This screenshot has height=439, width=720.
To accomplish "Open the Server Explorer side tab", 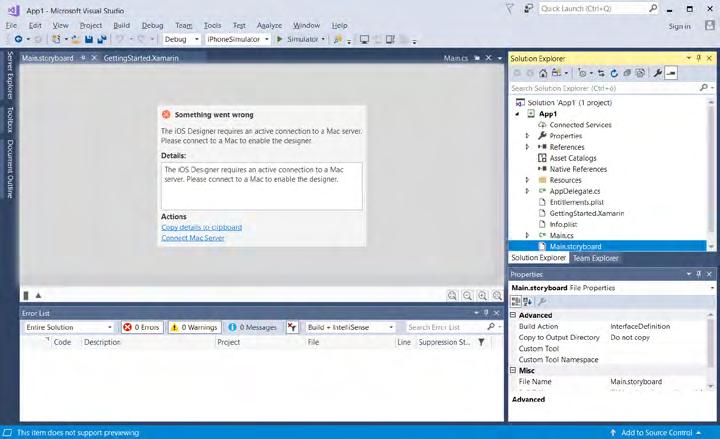I will 9,75.
